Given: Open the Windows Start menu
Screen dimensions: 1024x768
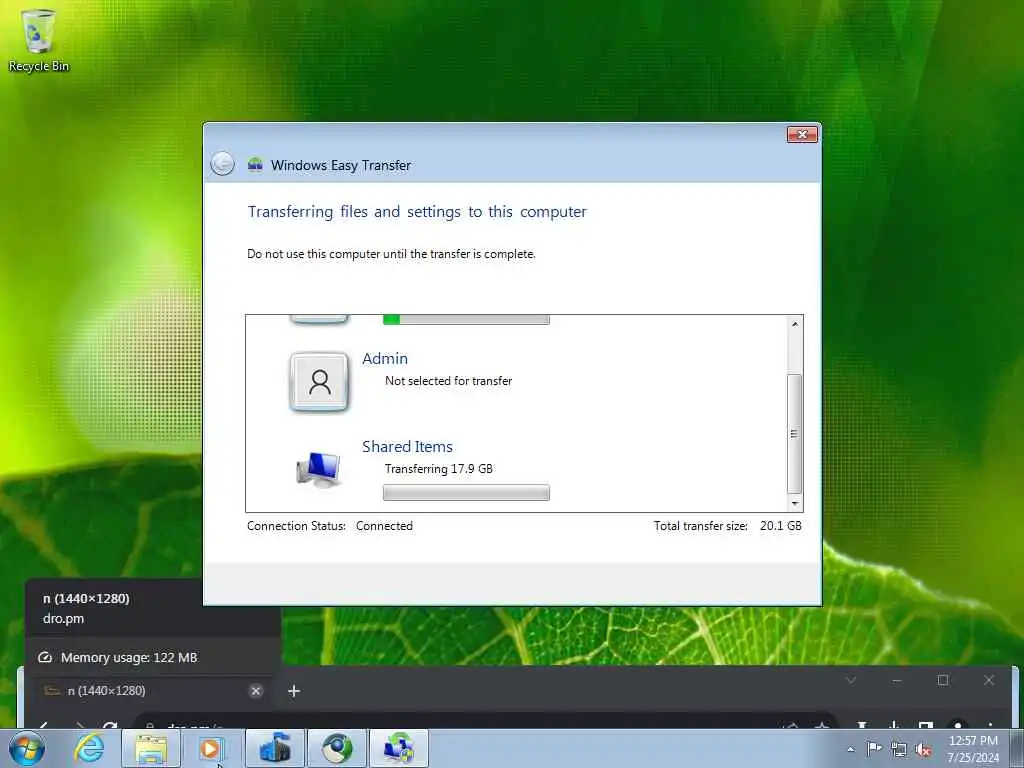Looking at the screenshot, I should (26, 748).
